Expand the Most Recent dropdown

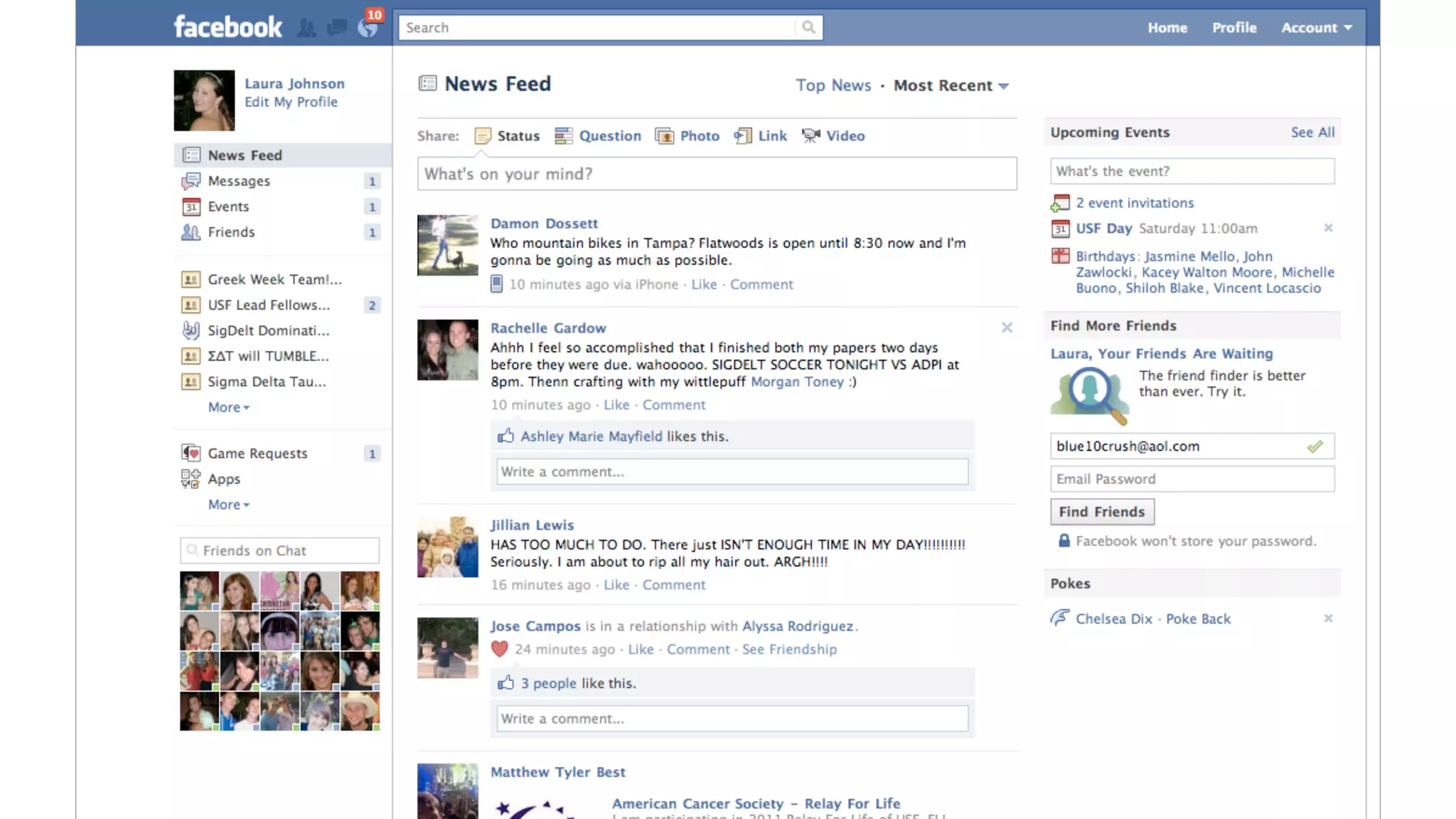[x=951, y=85]
